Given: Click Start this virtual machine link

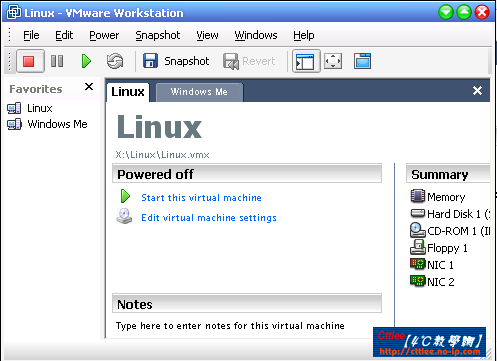Looking at the screenshot, I should point(201,198).
